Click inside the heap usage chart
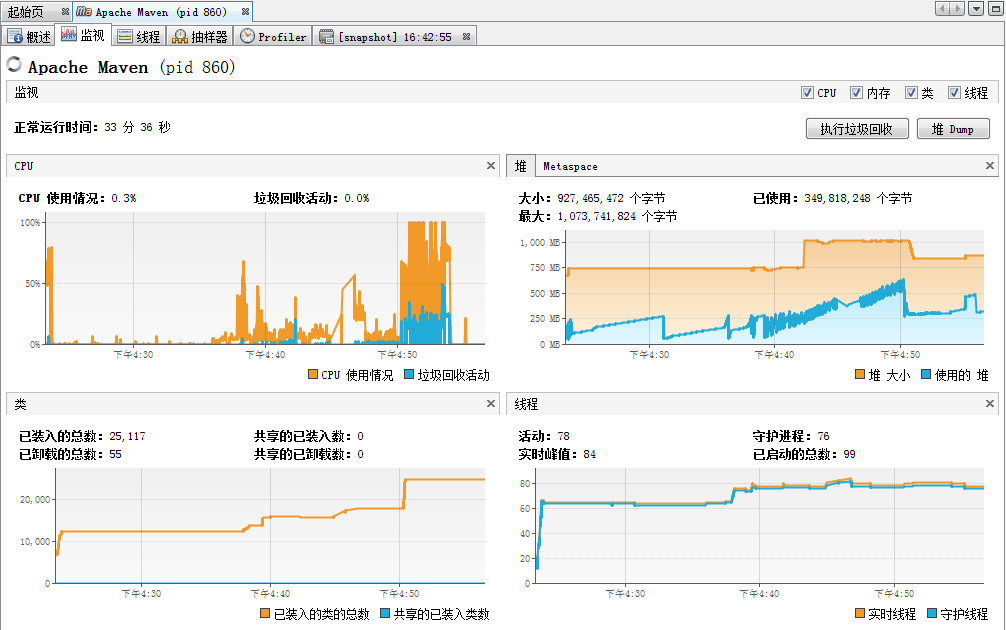Screen dimensions: 1006x630 (774, 287)
